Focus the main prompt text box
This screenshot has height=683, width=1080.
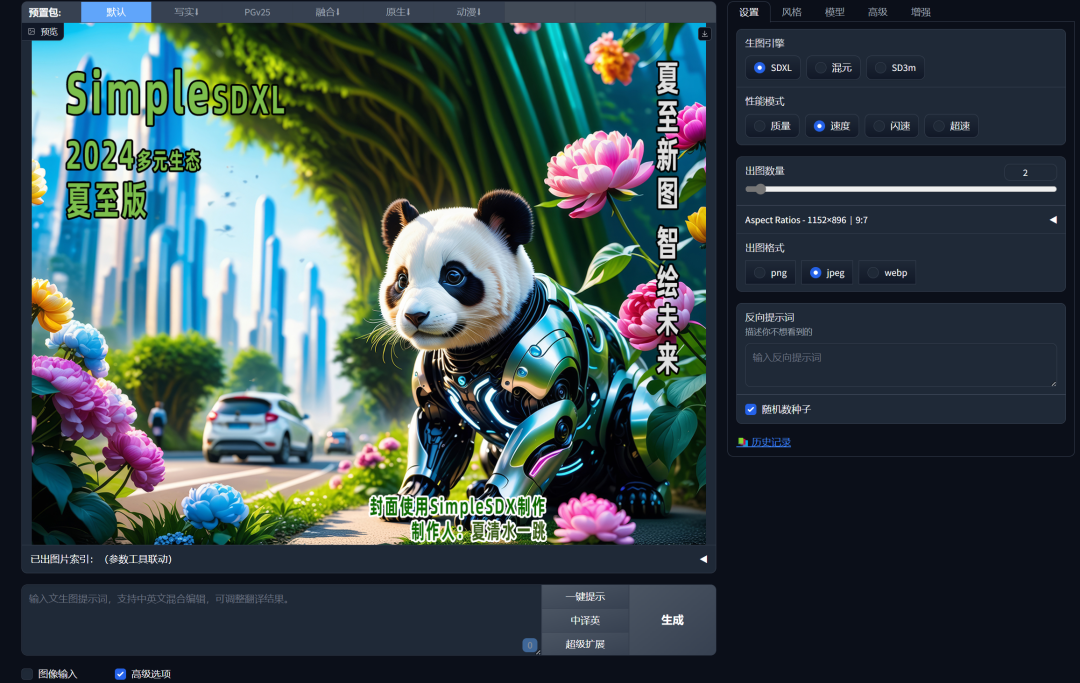coord(281,620)
